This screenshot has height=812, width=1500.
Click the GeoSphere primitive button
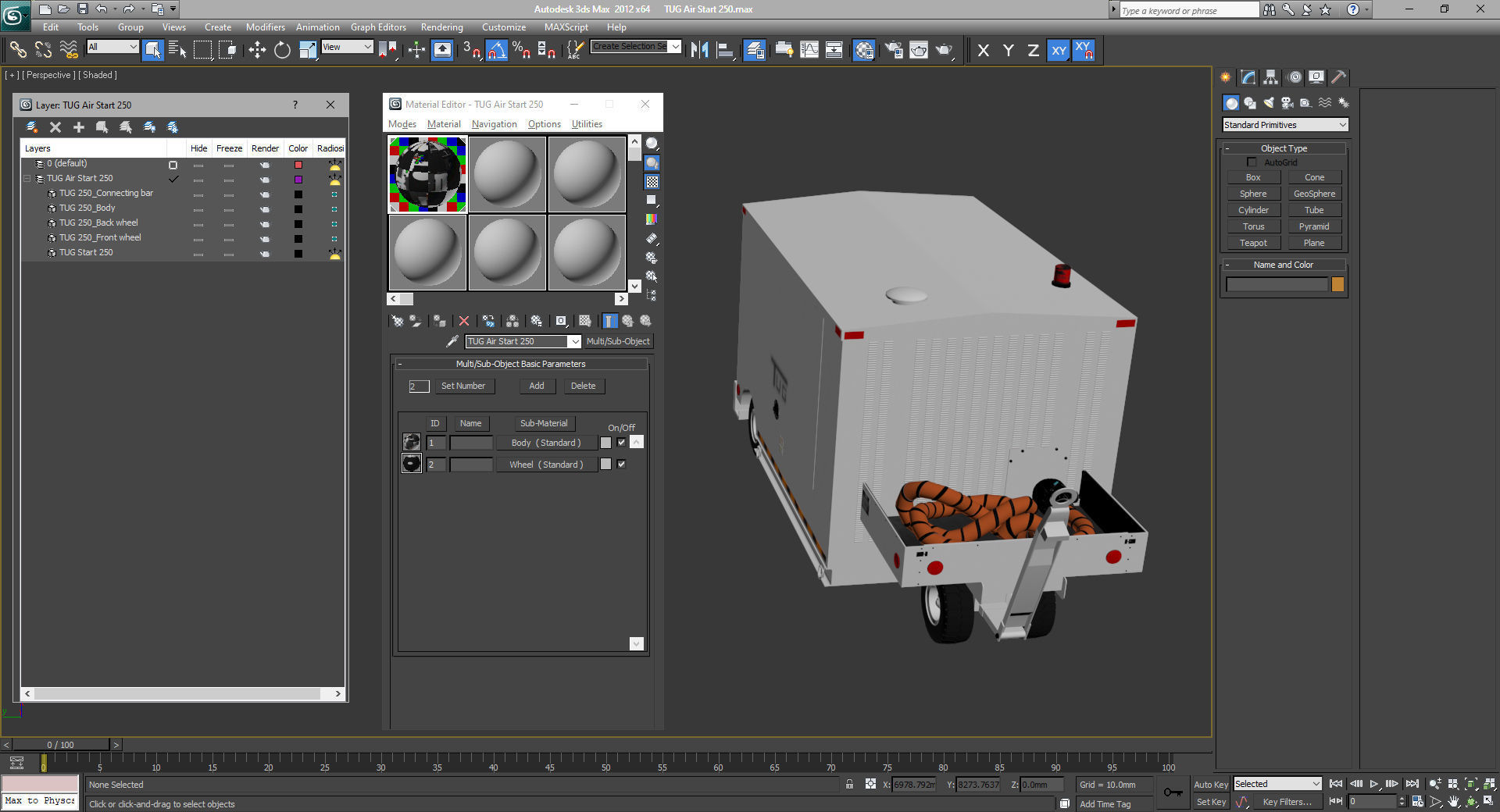(x=1314, y=194)
